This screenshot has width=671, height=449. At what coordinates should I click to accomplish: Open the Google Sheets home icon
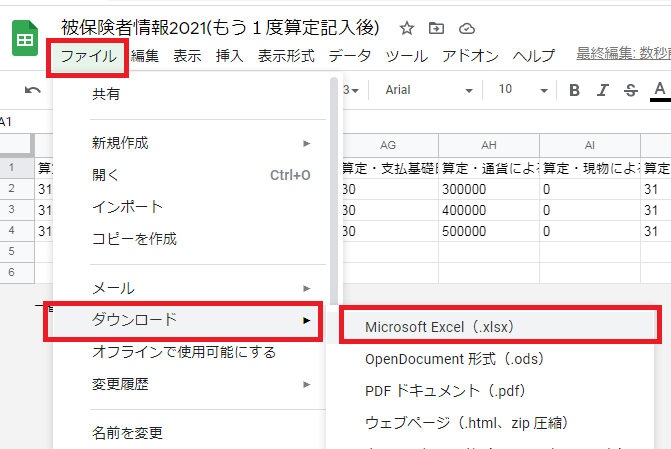pos(24,38)
